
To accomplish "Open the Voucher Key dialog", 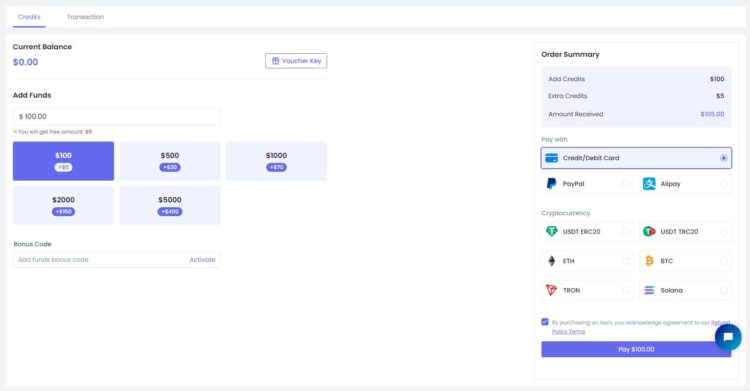I will coord(296,61).
